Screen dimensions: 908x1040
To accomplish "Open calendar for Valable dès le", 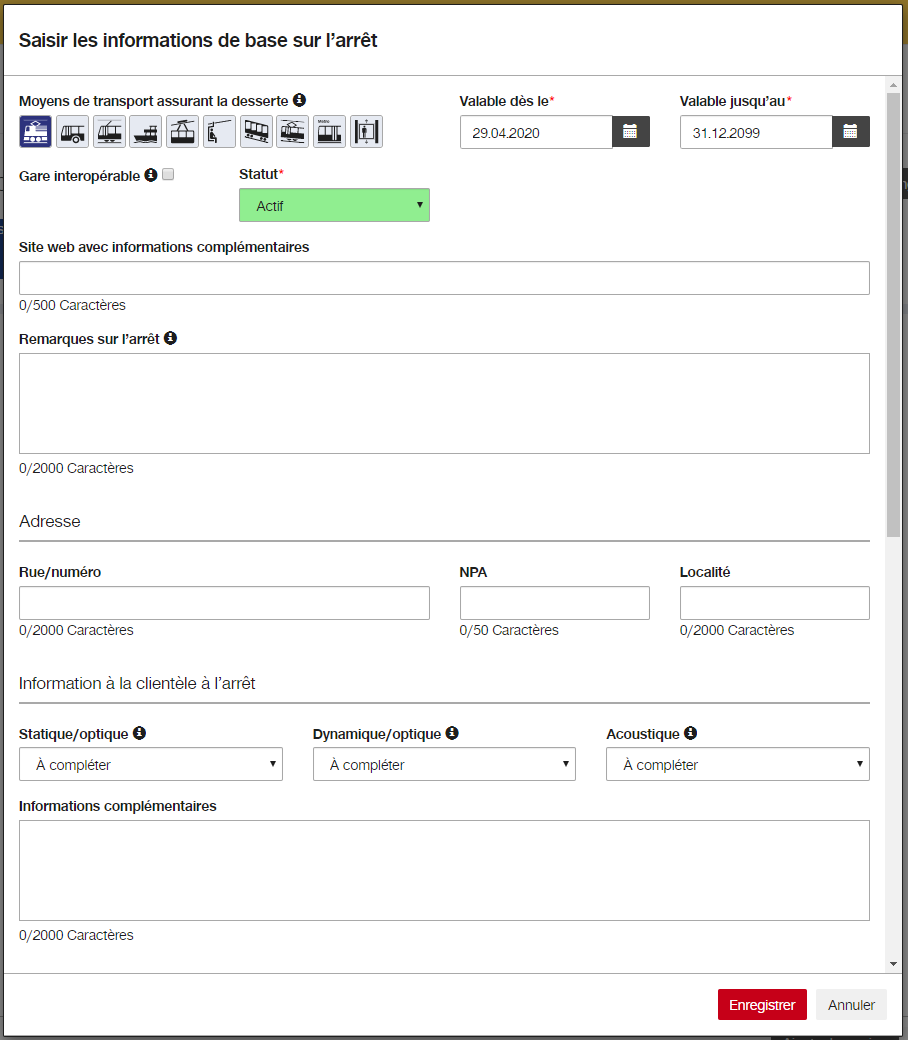I will click(631, 132).
